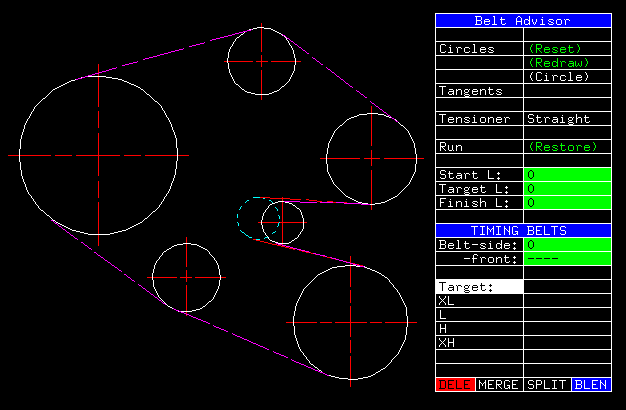Click the red DELE button
This screenshot has height=410, width=626.
click(x=455, y=384)
